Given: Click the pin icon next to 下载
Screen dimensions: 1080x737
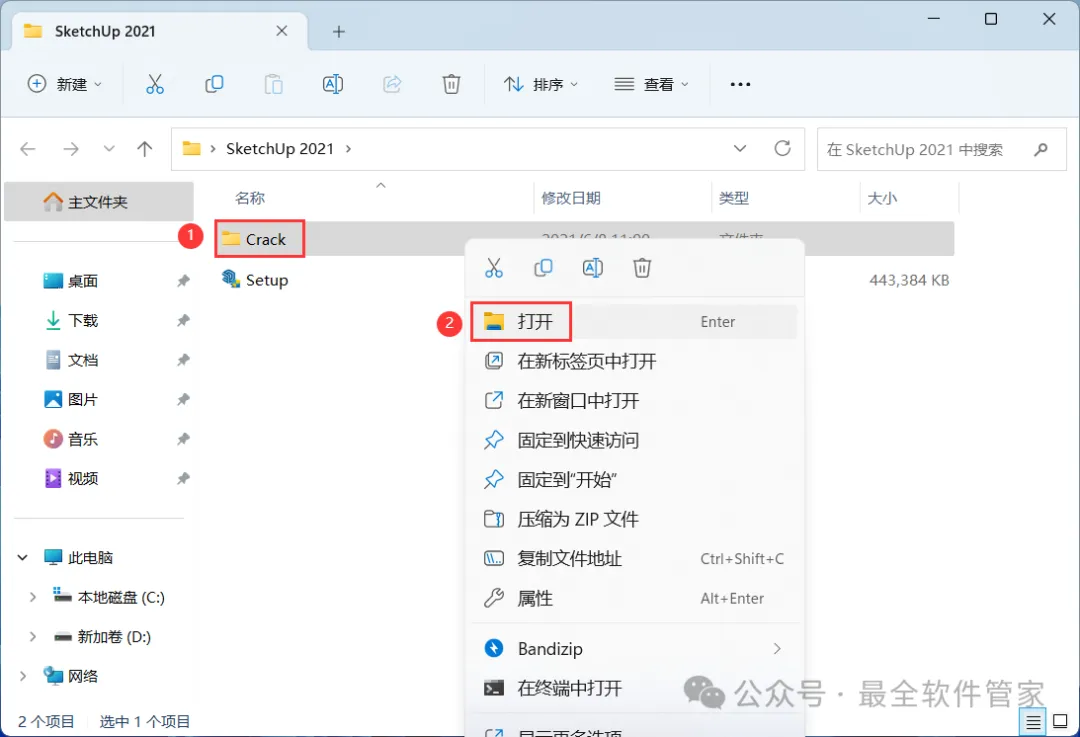Looking at the screenshot, I should pyautogui.click(x=183, y=320).
